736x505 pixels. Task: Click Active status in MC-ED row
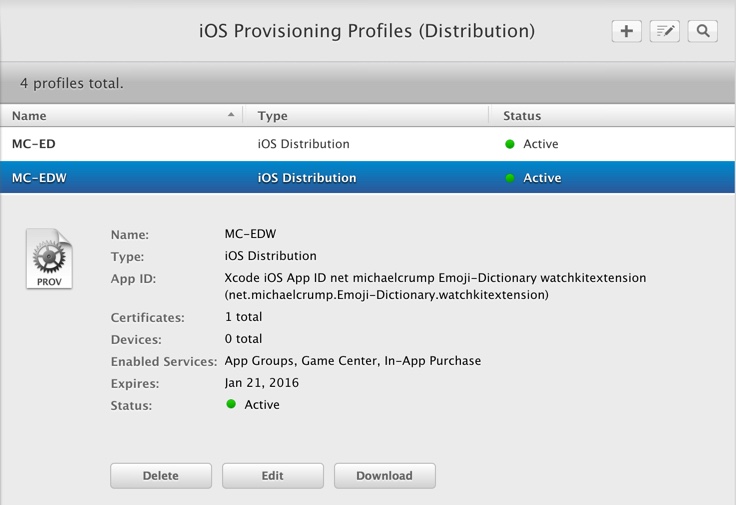pyautogui.click(x=541, y=144)
